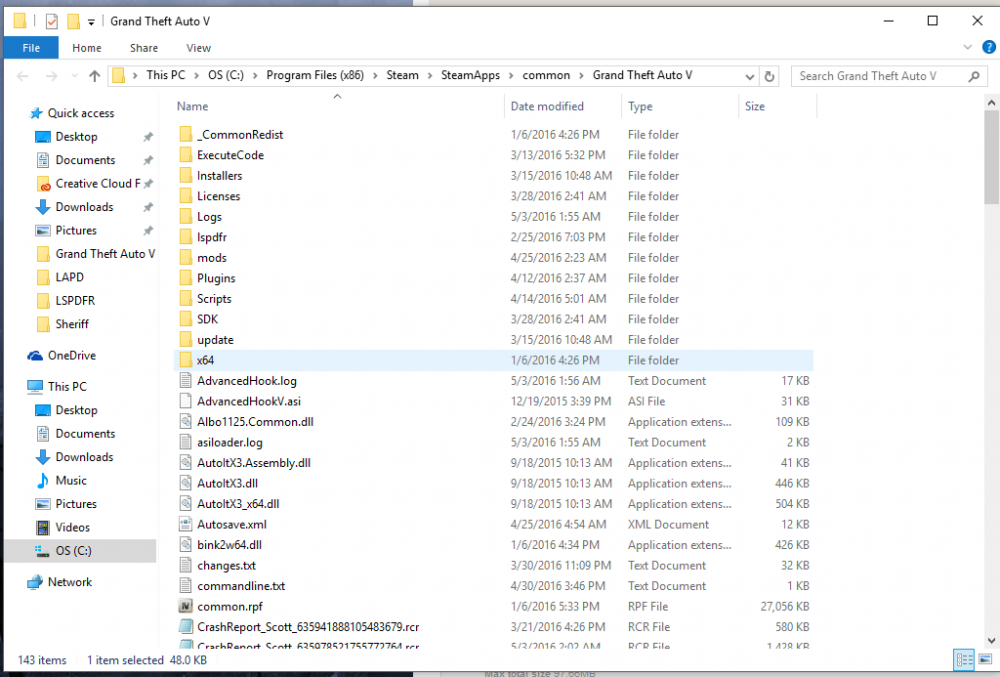
Task: Expand the ribbon with chevron
Action: click(x=967, y=47)
